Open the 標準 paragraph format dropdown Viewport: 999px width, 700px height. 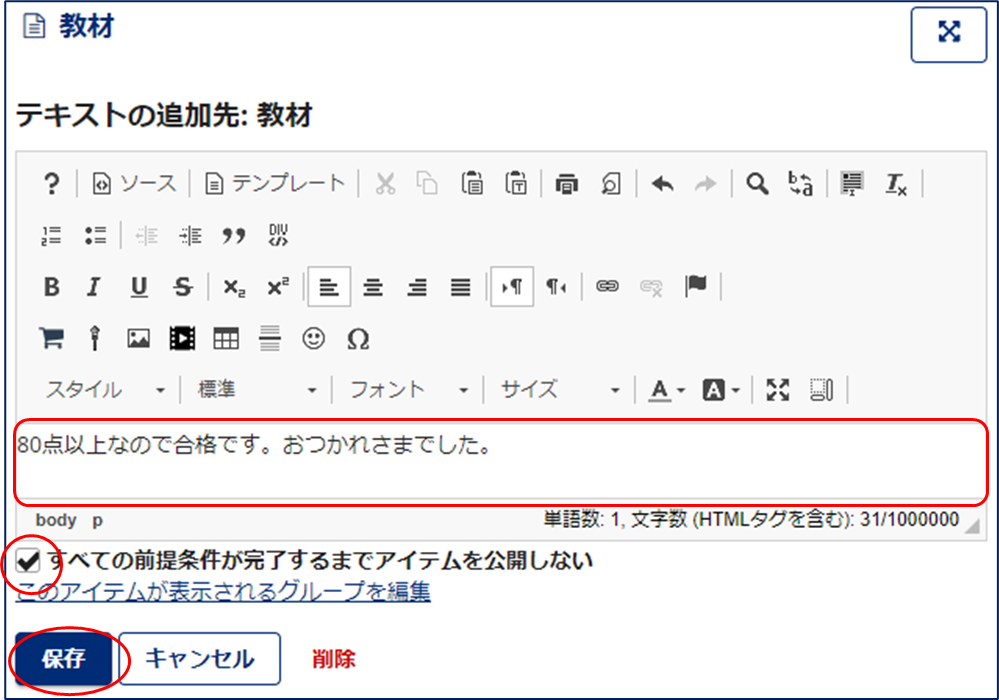coord(257,390)
